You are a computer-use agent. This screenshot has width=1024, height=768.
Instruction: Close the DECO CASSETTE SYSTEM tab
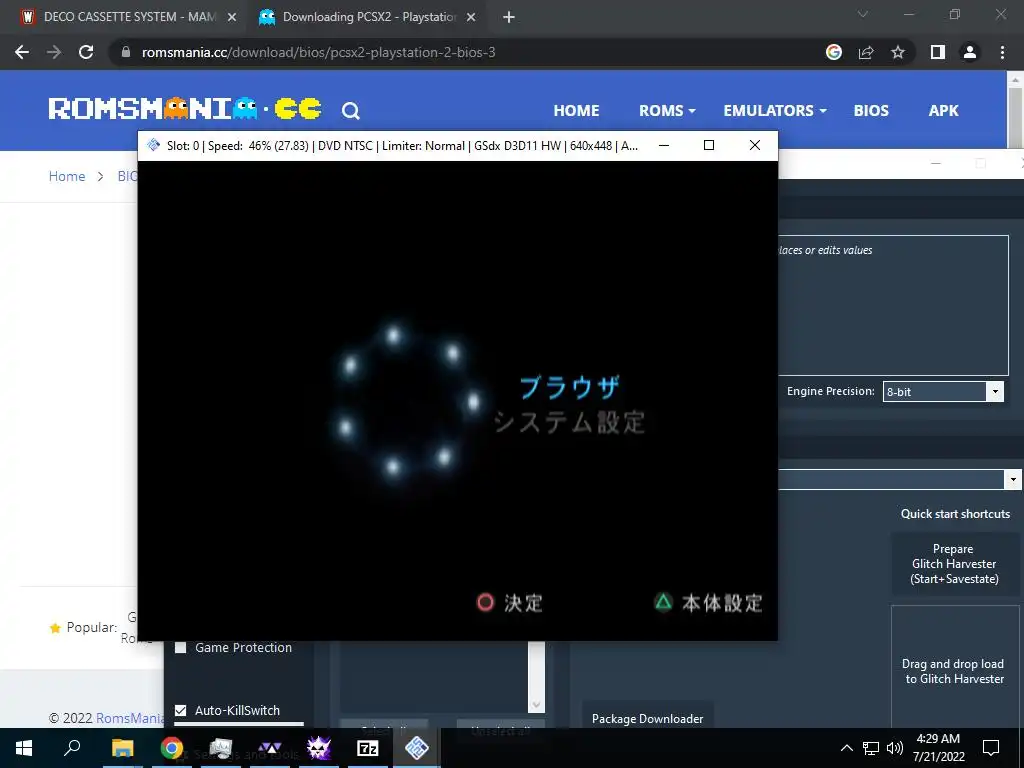231,17
